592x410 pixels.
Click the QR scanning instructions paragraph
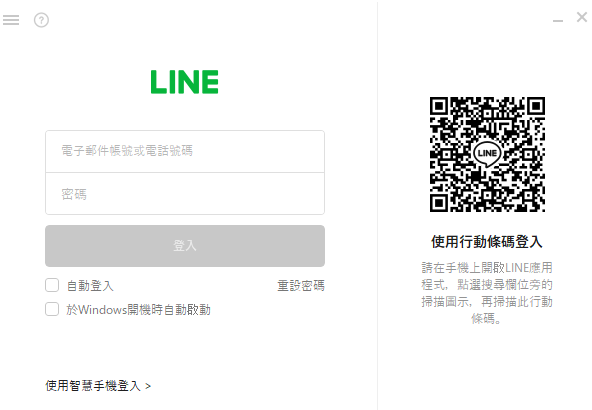(487, 293)
